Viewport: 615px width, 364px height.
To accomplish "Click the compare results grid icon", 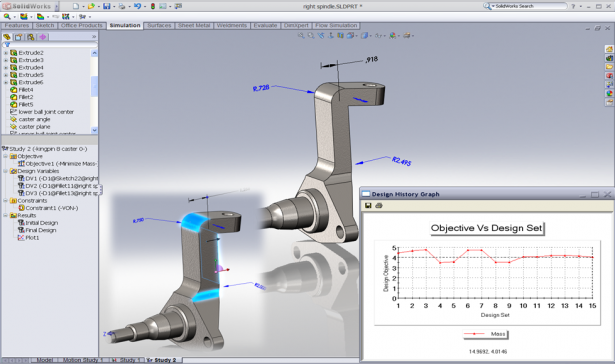I will coord(66,16).
